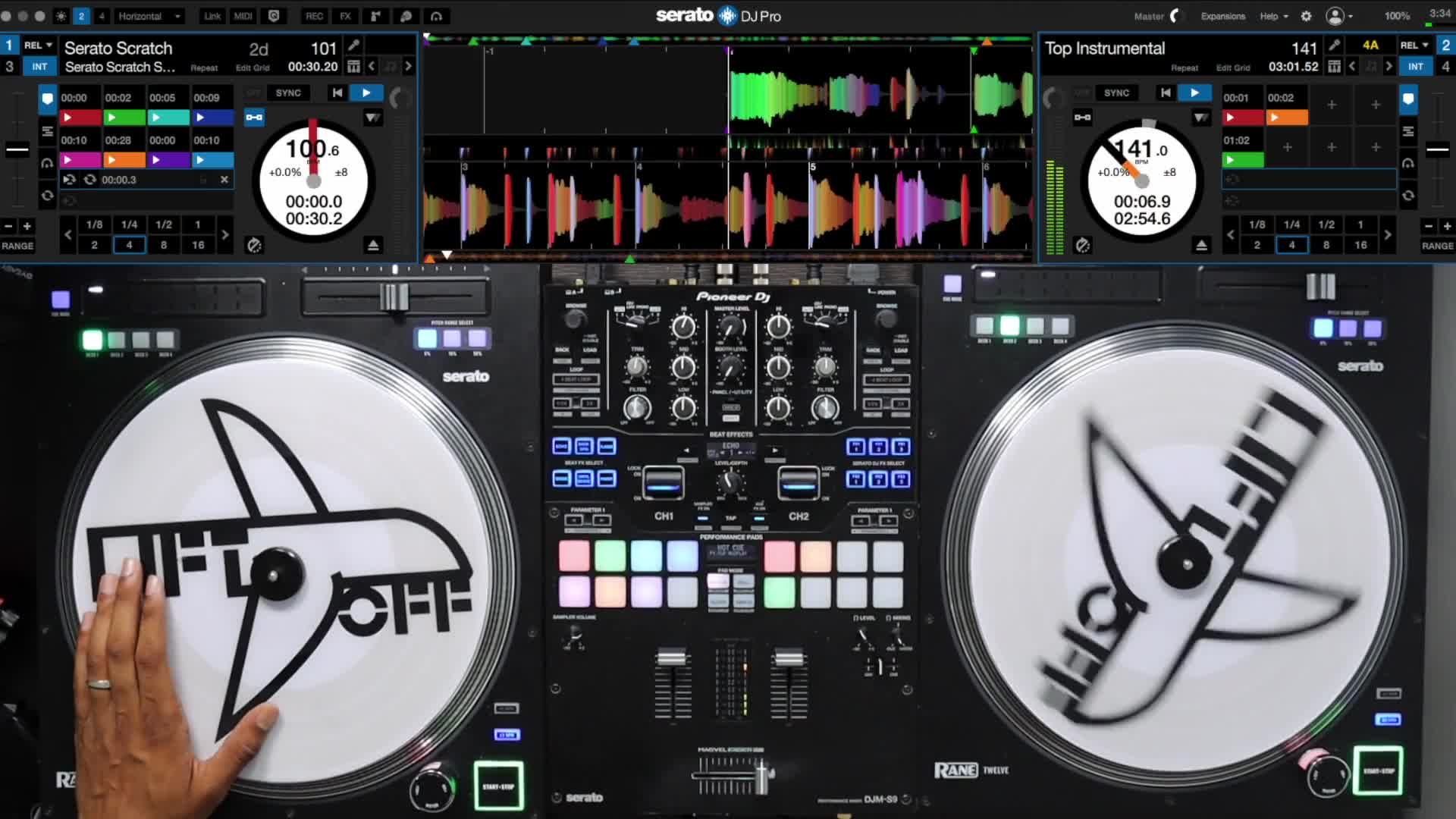The height and width of the screenshot is (819, 1456).
Task: Set 1/4 beat loop on left deck
Action: point(129,224)
